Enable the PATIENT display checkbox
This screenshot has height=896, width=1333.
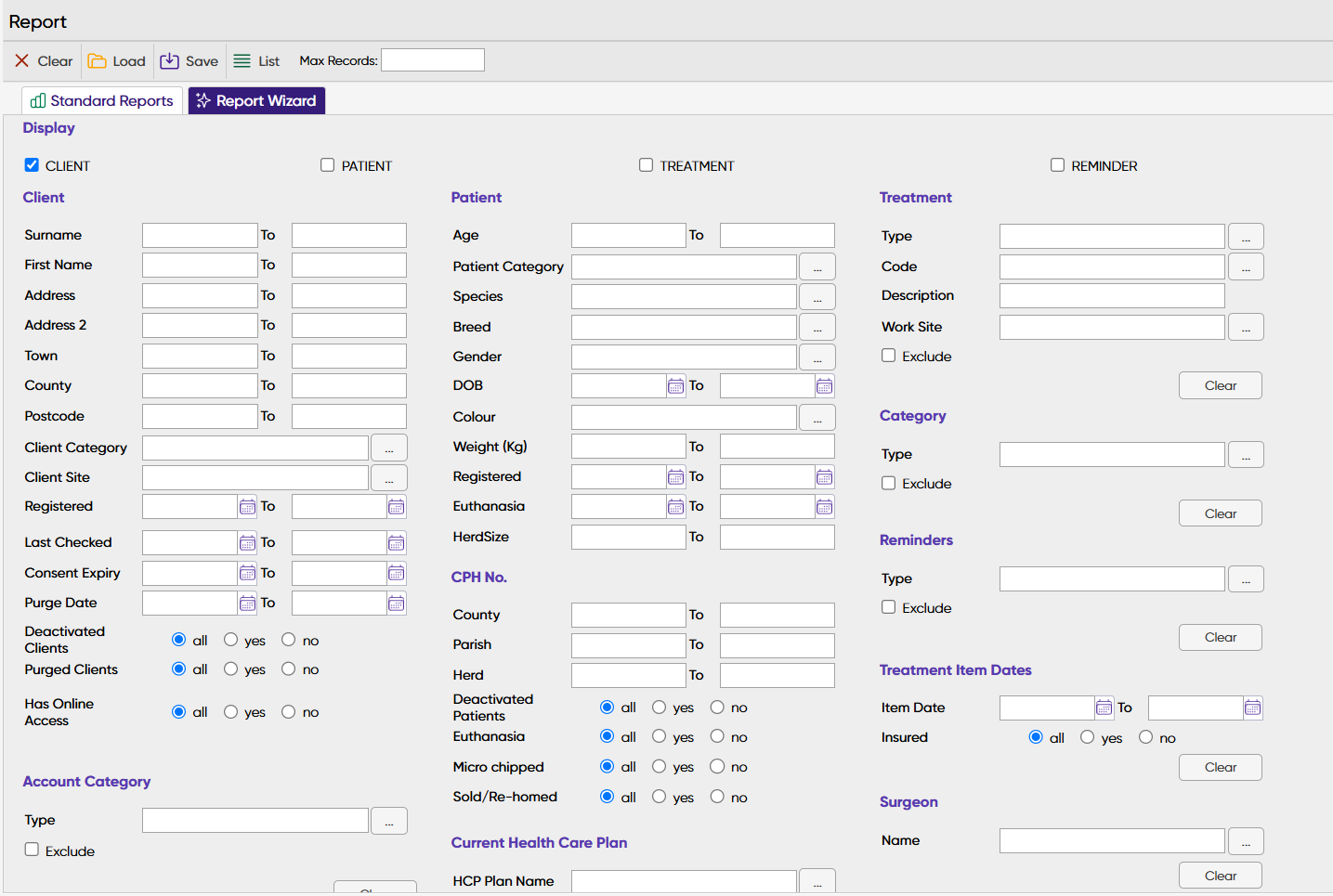point(328,165)
